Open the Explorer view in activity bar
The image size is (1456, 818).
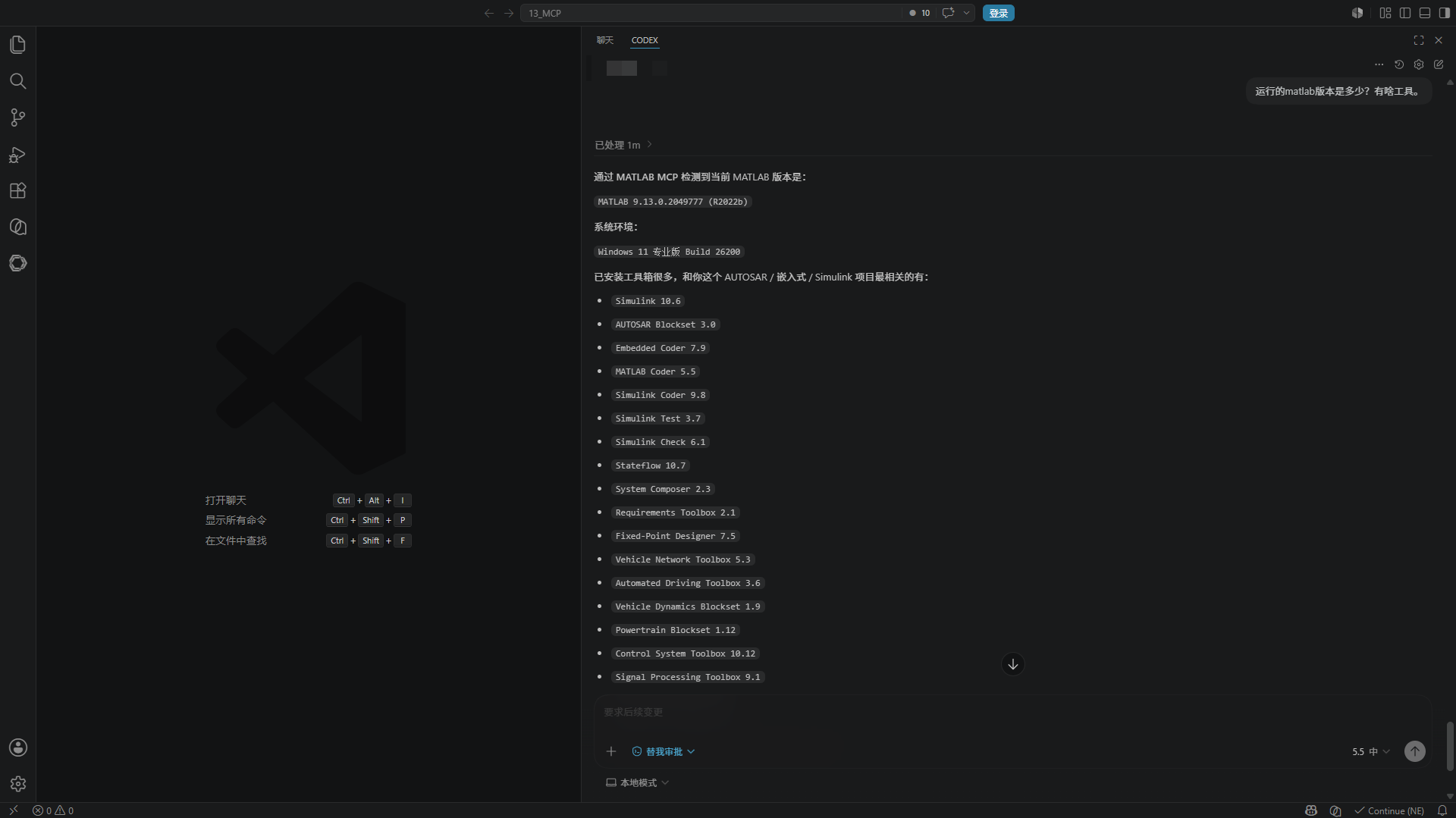(x=17, y=45)
